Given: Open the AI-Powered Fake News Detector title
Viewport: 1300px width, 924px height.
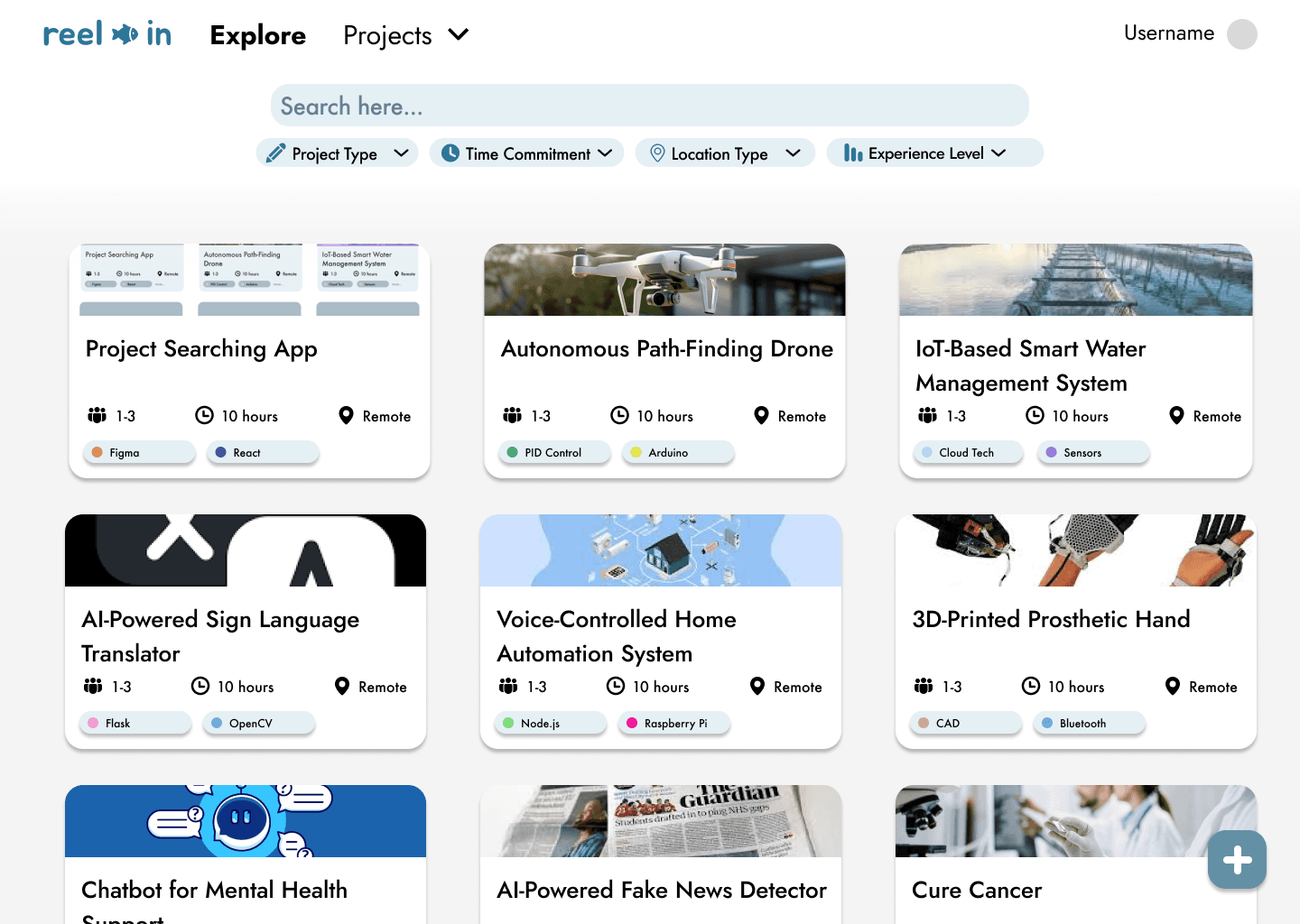Looking at the screenshot, I should (x=662, y=890).
